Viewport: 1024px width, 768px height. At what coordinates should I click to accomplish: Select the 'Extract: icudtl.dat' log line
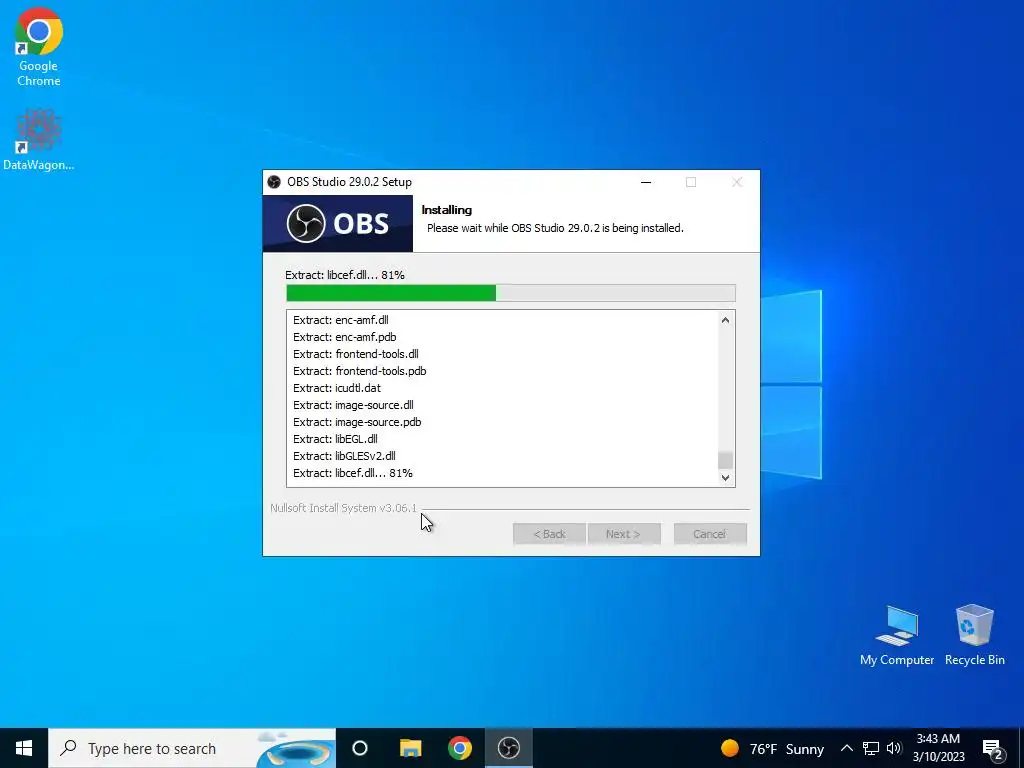(x=337, y=388)
